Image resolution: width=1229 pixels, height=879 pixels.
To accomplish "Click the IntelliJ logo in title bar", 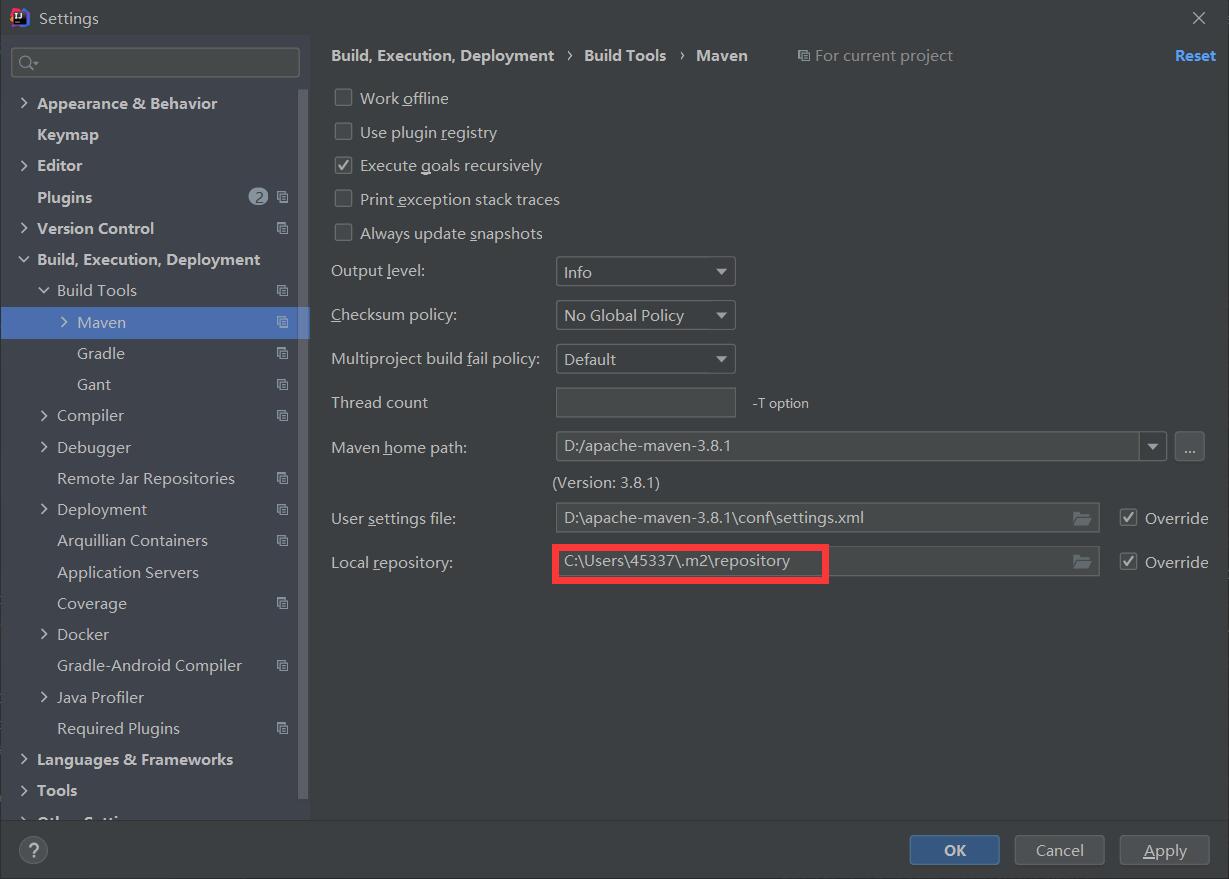I will click(19, 18).
